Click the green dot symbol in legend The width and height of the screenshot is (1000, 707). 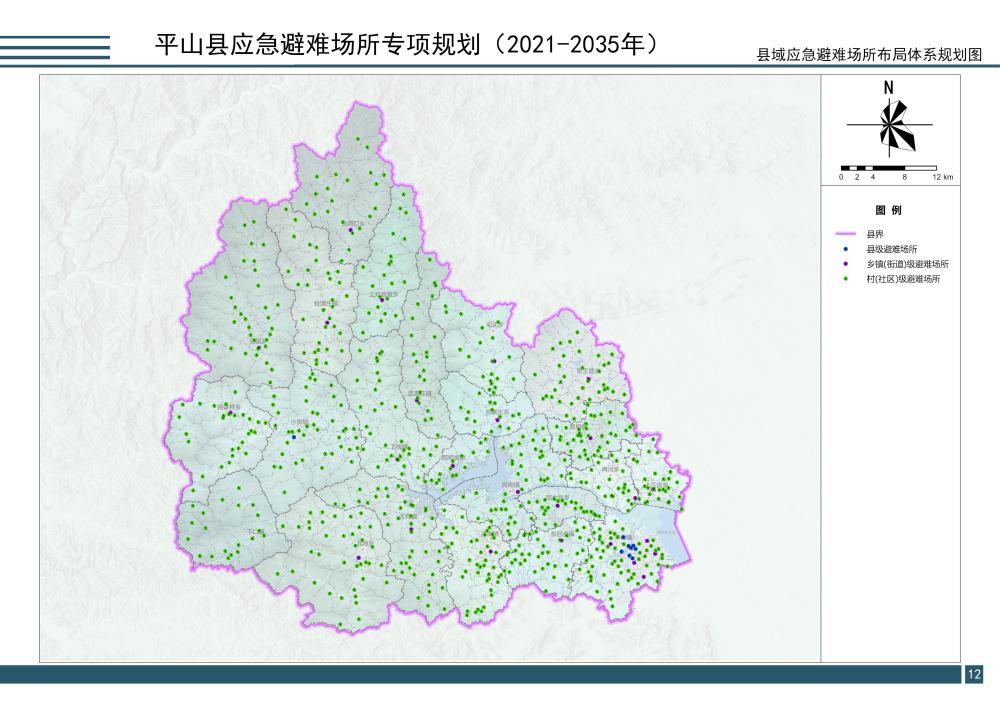pos(846,280)
